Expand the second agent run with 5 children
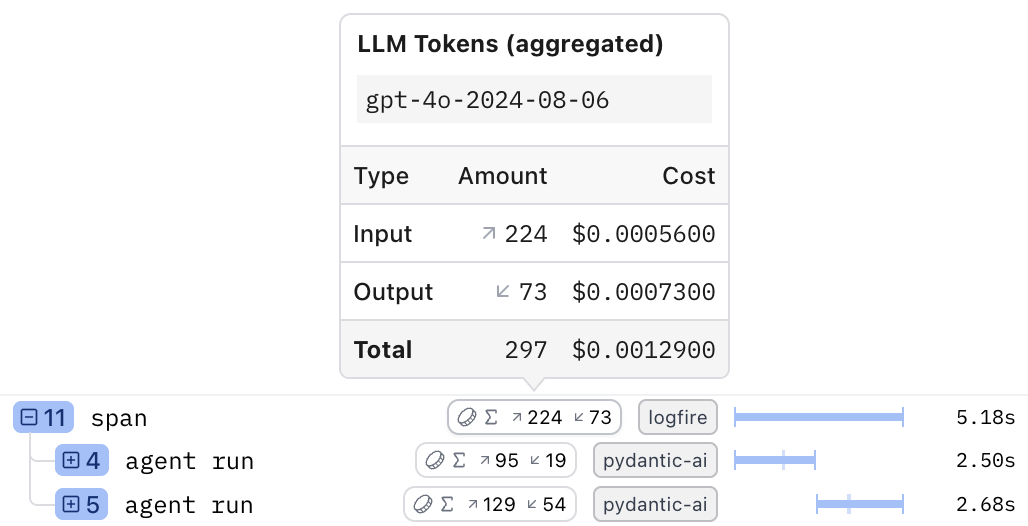The width and height of the screenshot is (1028, 526). pos(71,505)
